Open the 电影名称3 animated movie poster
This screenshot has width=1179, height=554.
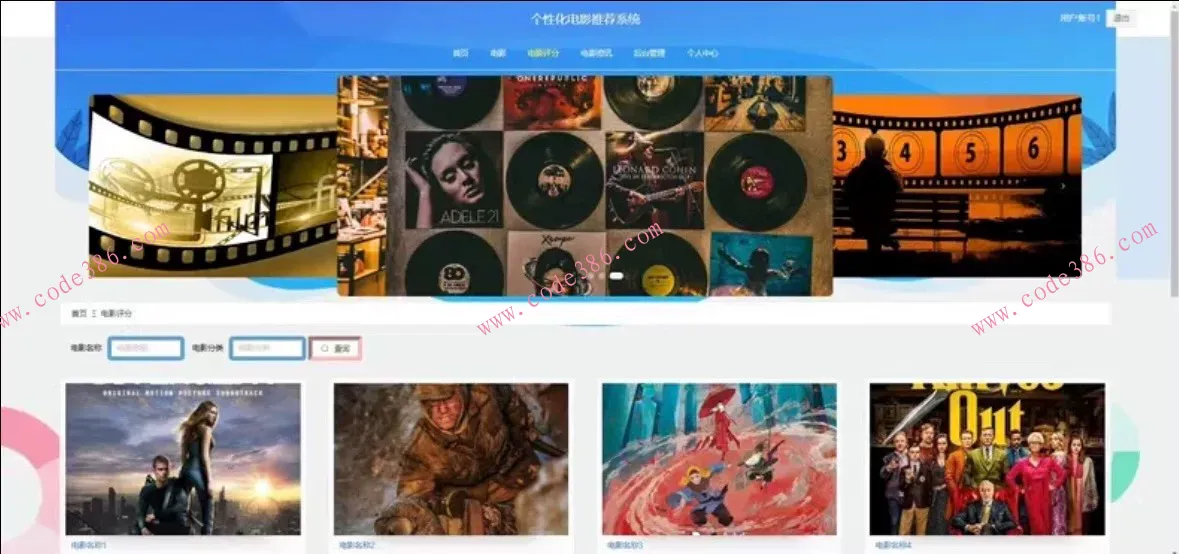720,459
